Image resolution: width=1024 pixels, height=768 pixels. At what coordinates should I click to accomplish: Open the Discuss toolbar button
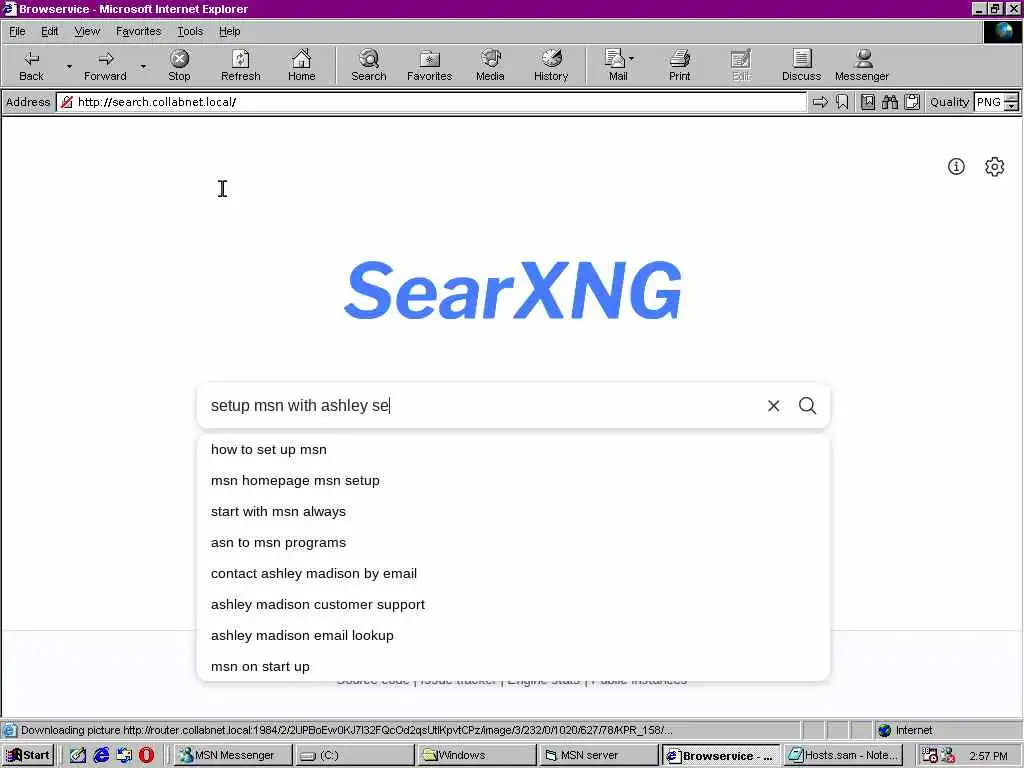tap(801, 65)
